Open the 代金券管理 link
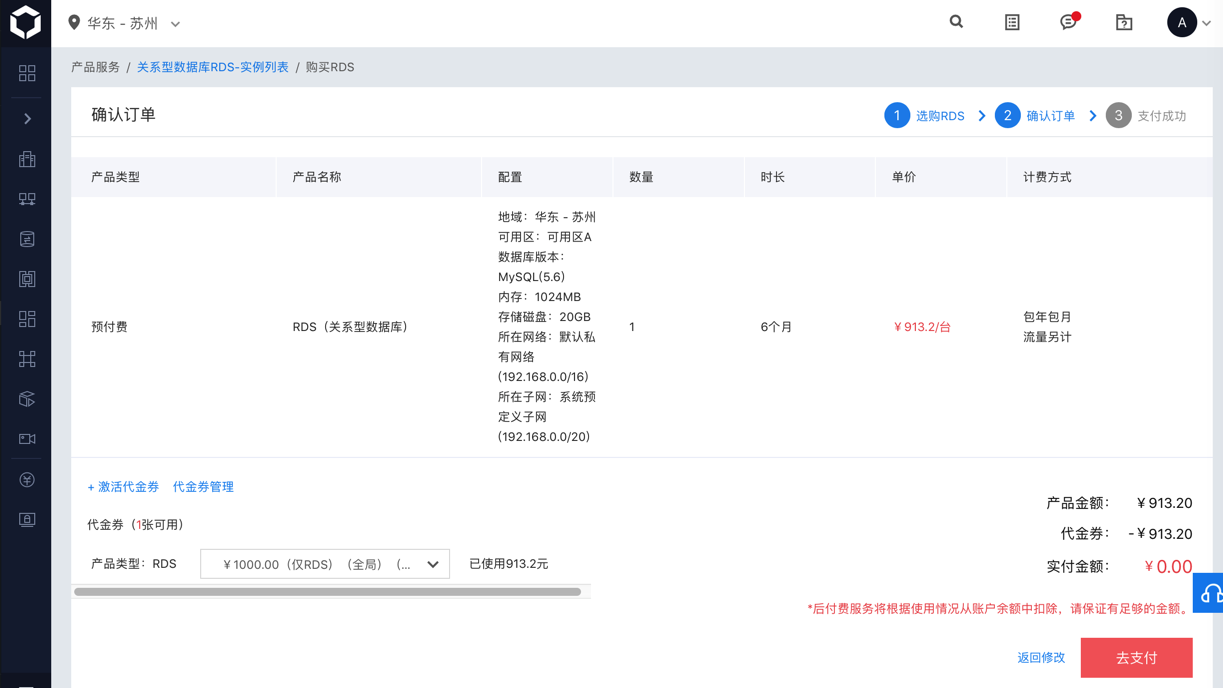Viewport: 1223px width, 688px height. click(x=203, y=487)
